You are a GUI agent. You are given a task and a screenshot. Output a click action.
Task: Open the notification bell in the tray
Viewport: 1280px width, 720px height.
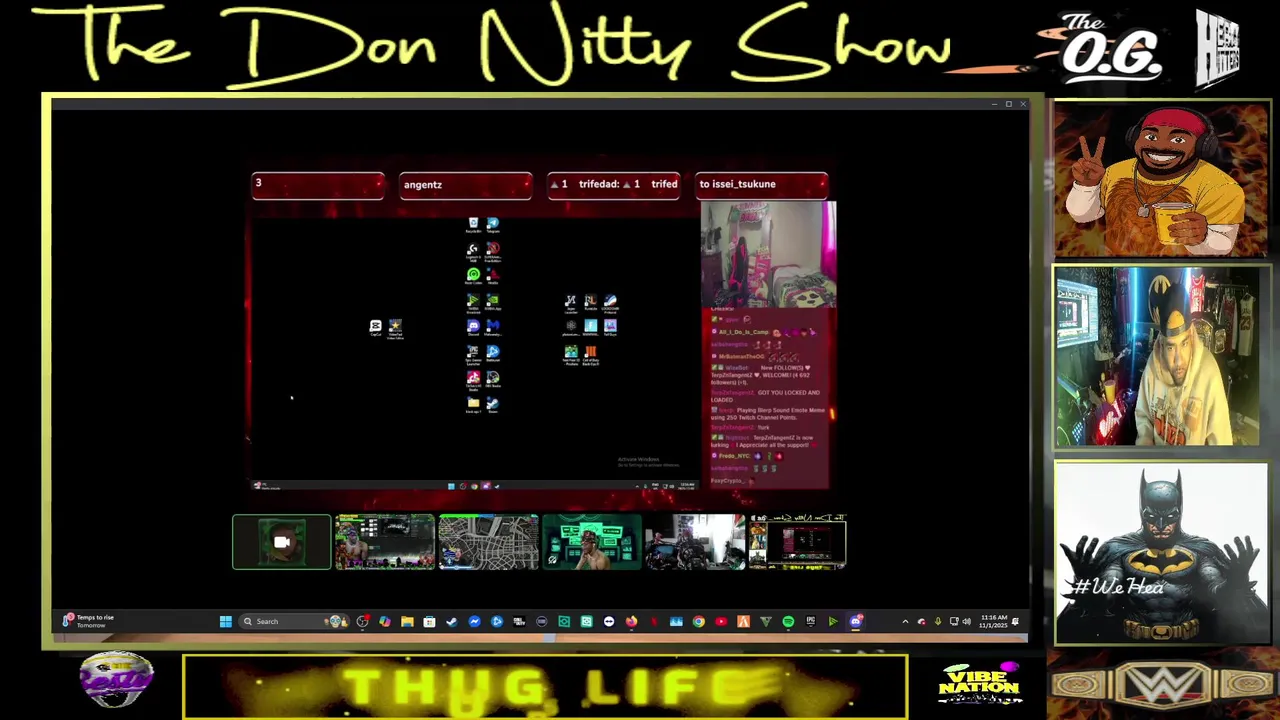tap(1015, 621)
